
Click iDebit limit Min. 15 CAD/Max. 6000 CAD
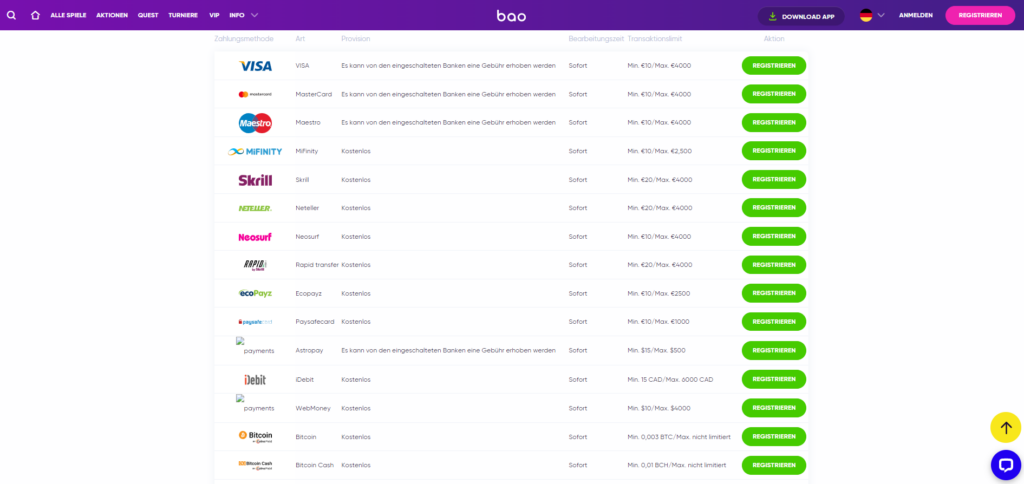coord(670,379)
